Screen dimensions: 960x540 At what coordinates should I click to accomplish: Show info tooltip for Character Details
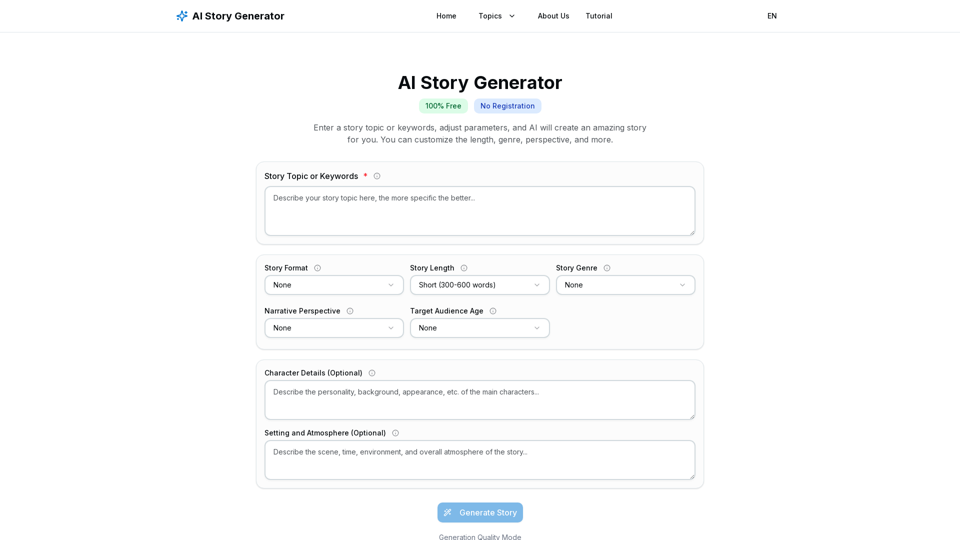coord(372,373)
